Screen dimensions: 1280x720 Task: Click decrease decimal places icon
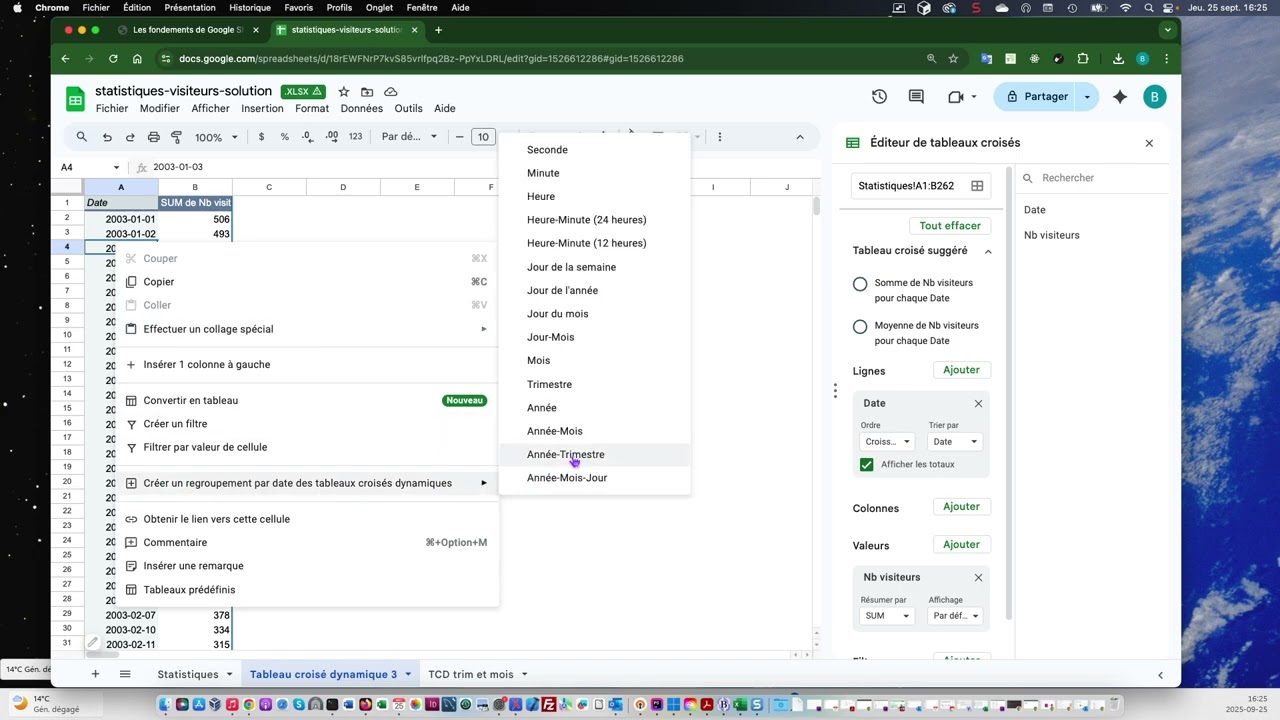(x=308, y=137)
